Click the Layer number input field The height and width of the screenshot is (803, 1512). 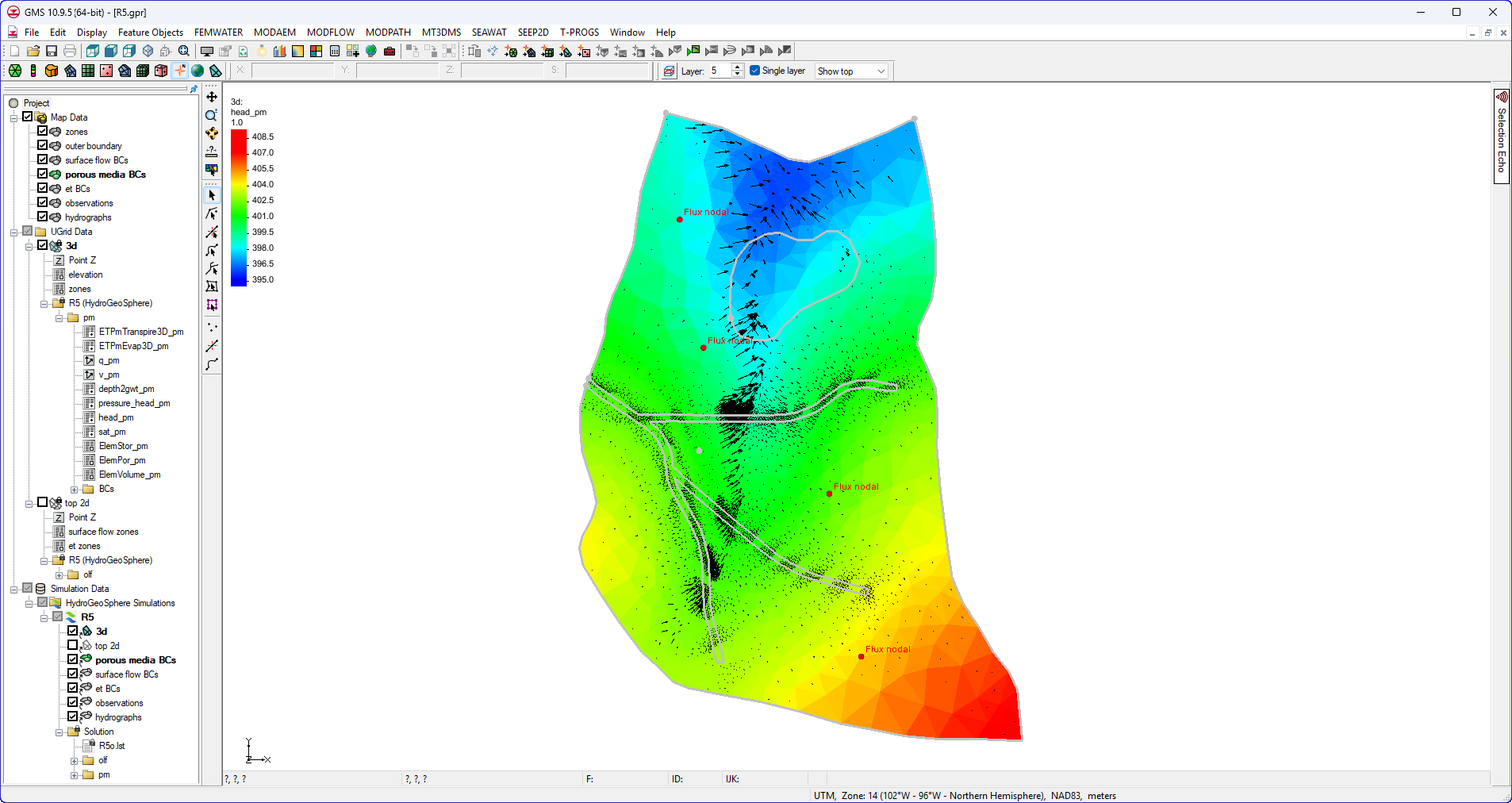[x=720, y=71]
